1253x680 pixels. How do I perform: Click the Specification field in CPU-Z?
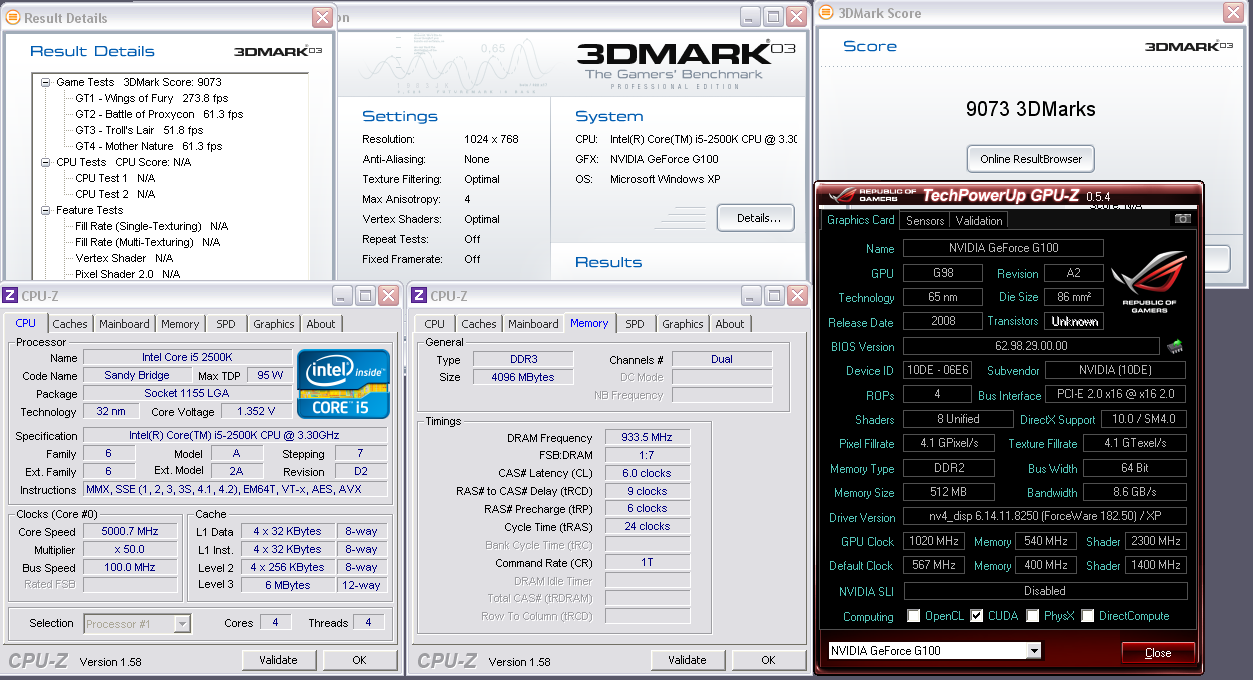[235, 436]
